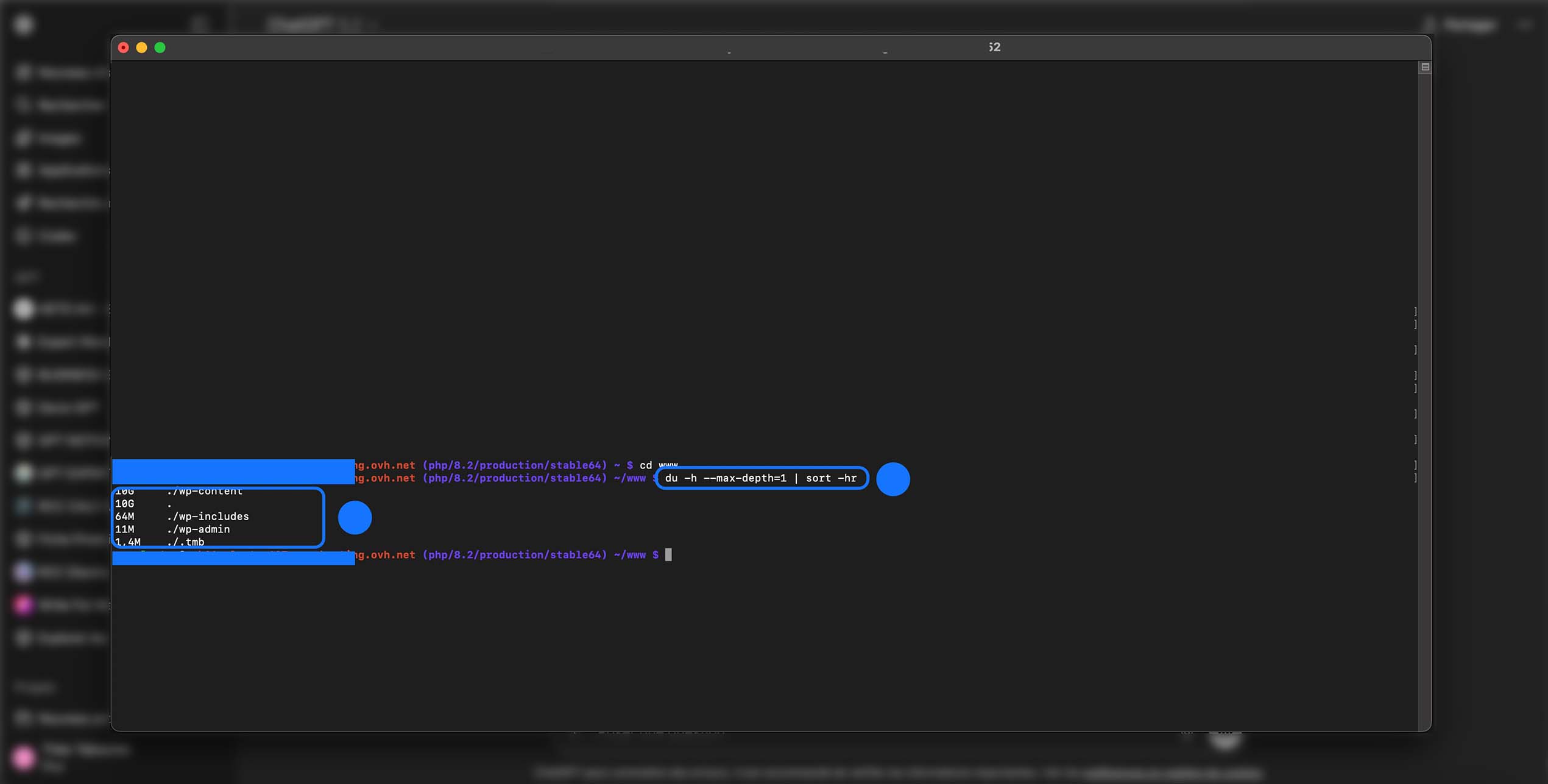Image resolution: width=1548 pixels, height=784 pixels.
Task: Click blue redaction bar over bottom prompt
Action: (x=233, y=559)
